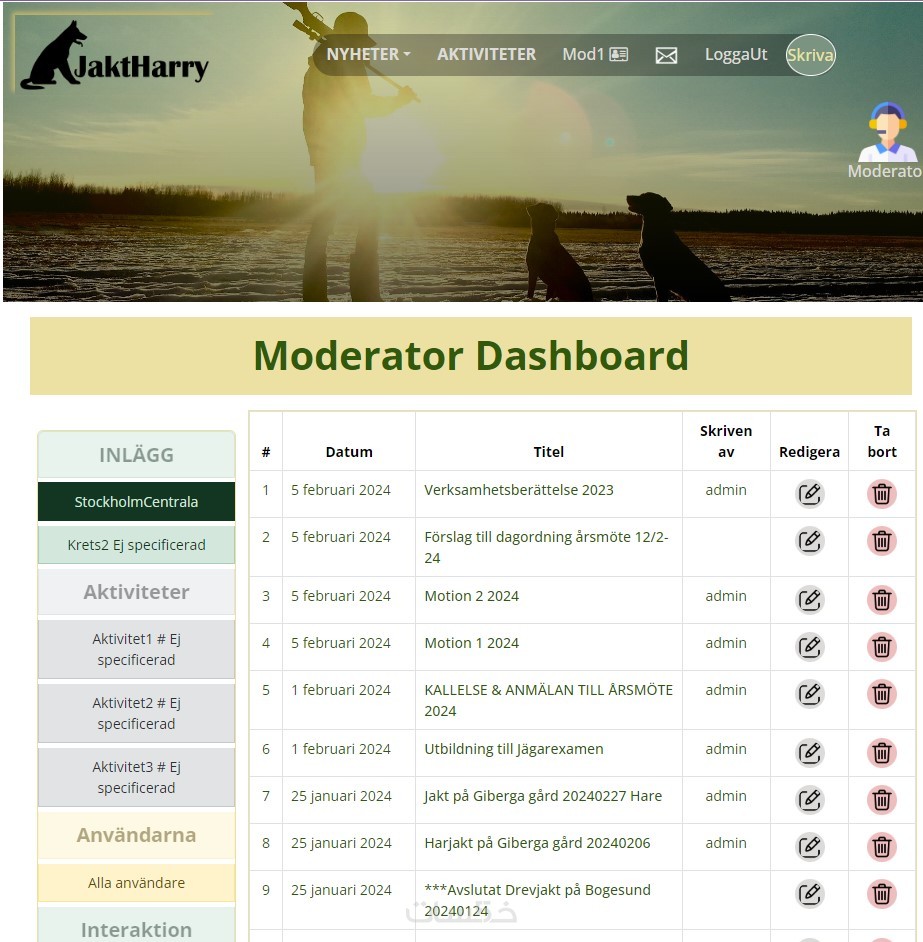Edit Harjakt på Giberga gård 20240206 post
The width and height of the screenshot is (923, 942).
coord(809,847)
